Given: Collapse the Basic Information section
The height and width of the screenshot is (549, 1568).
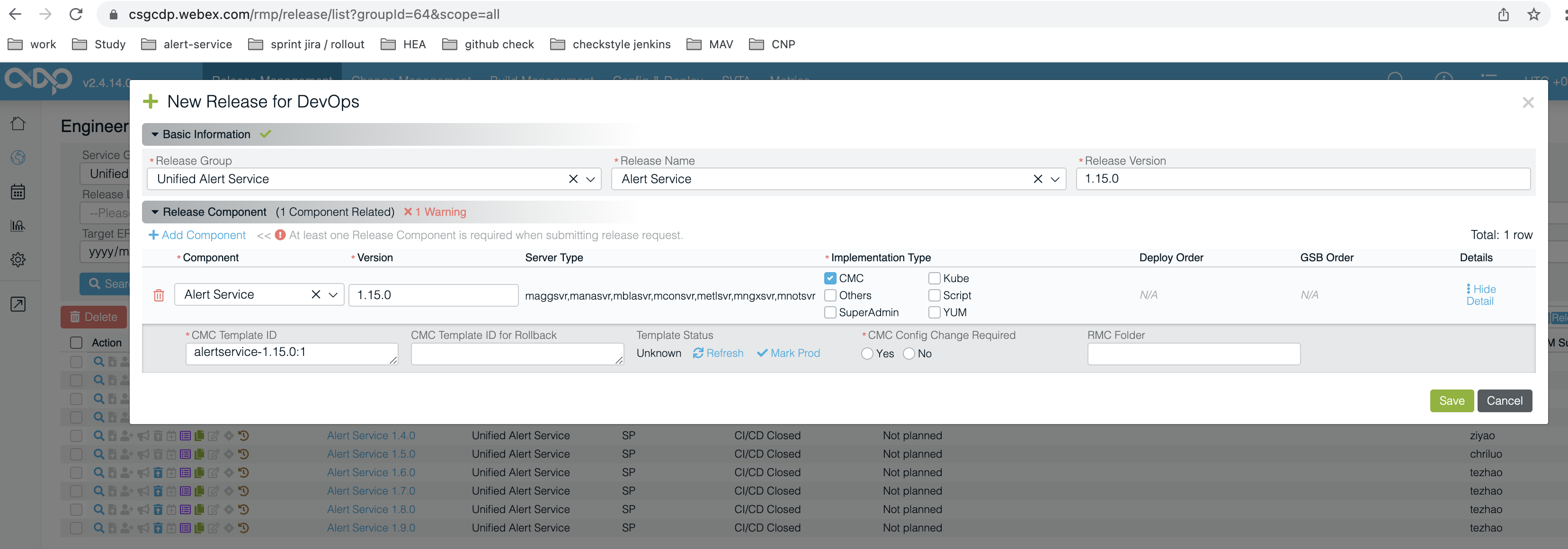Looking at the screenshot, I should point(155,134).
